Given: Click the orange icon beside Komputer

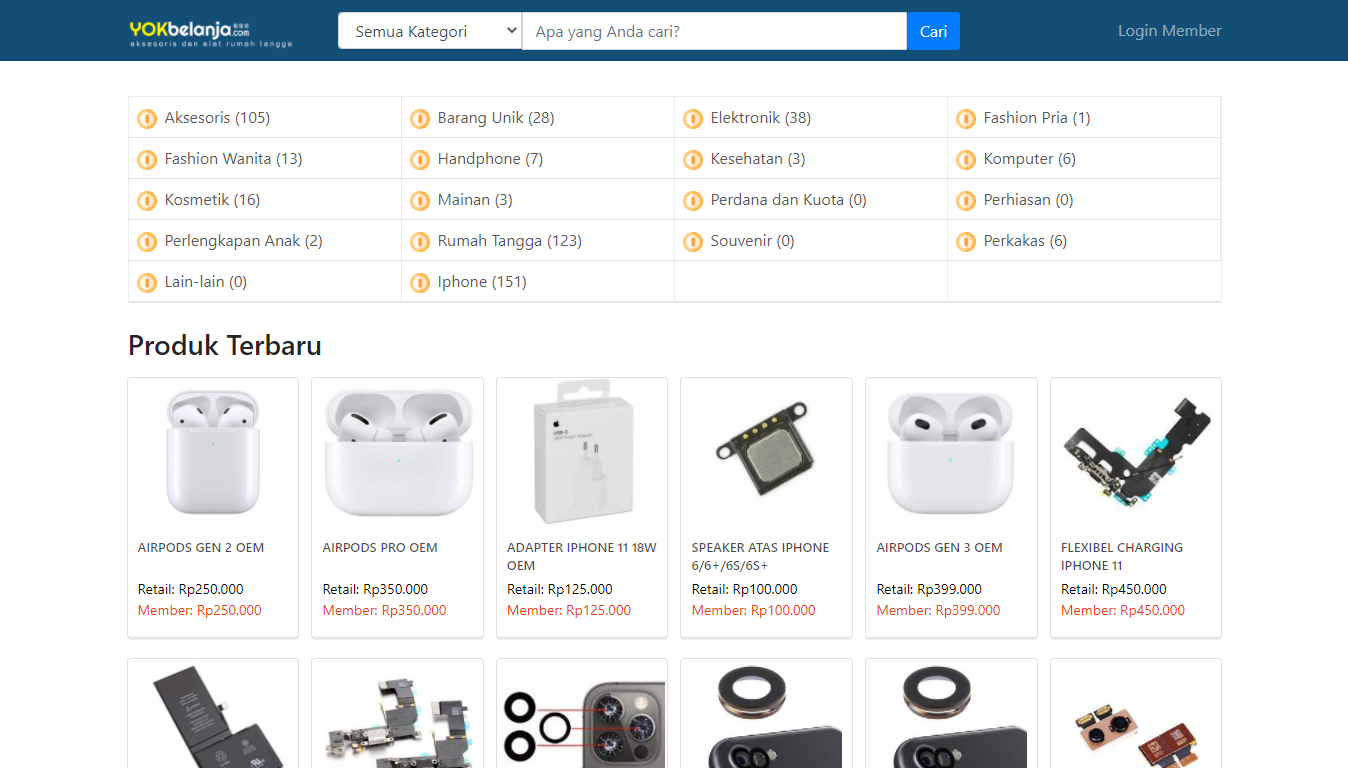Looking at the screenshot, I should (x=966, y=160).
